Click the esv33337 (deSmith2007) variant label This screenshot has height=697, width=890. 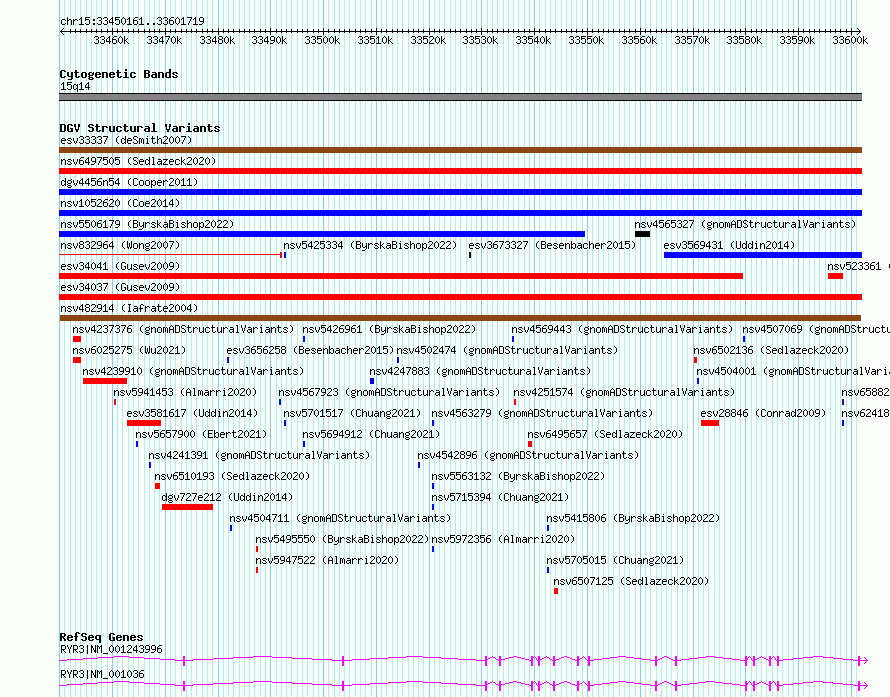pyautogui.click(x=126, y=140)
